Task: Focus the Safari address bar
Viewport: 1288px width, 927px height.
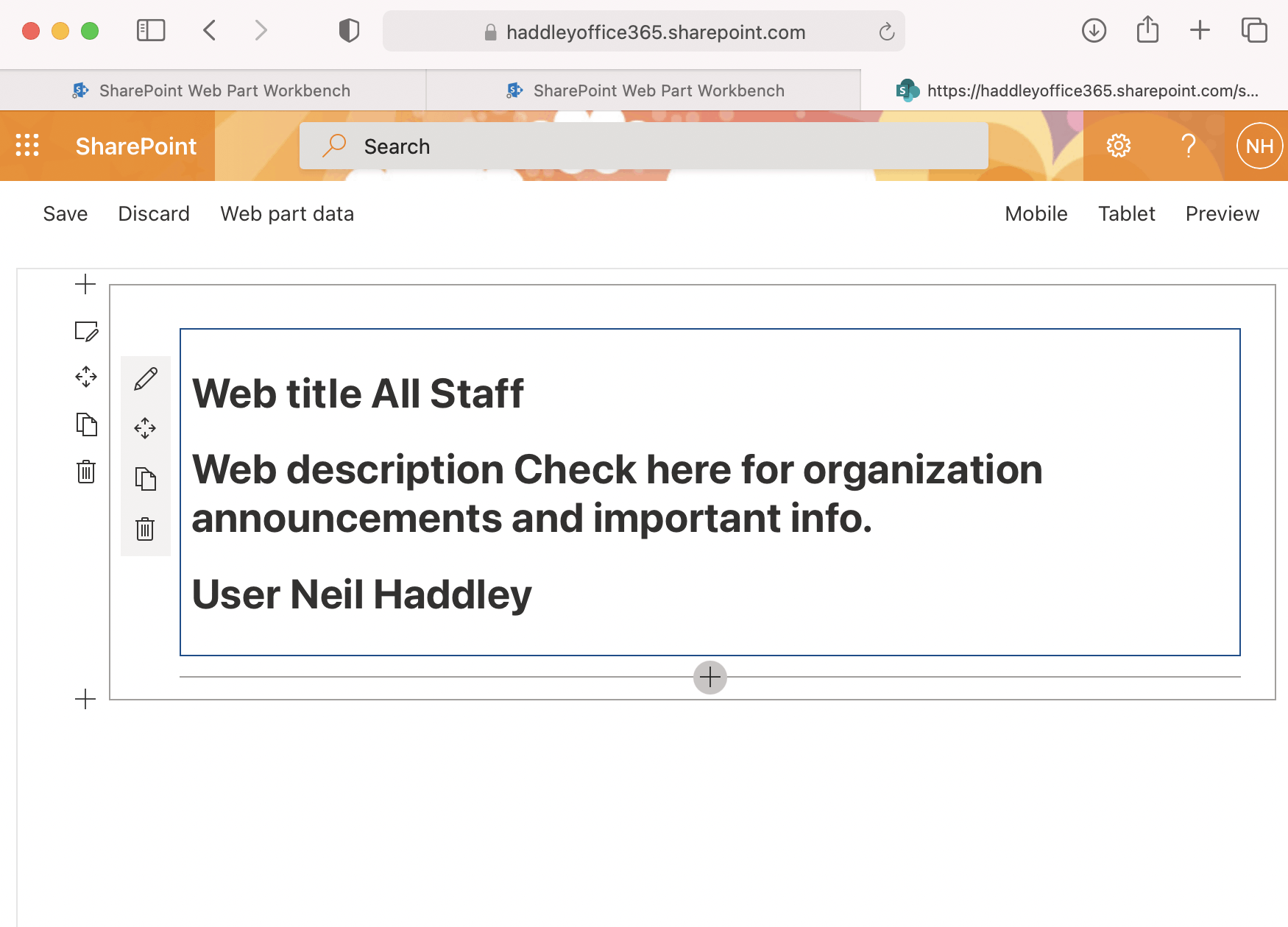Action: (x=644, y=32)
